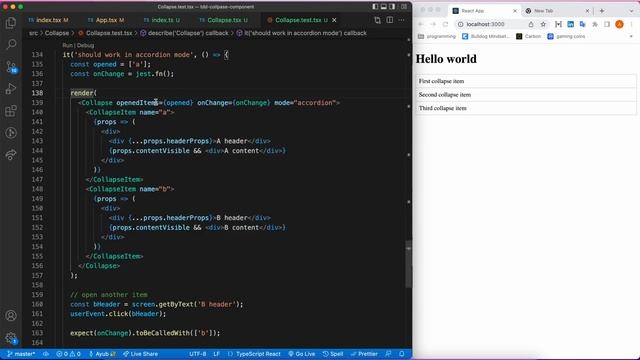Click the Google Translate extension icon
This screenshot has width=640, height=360.
point(582,24)
